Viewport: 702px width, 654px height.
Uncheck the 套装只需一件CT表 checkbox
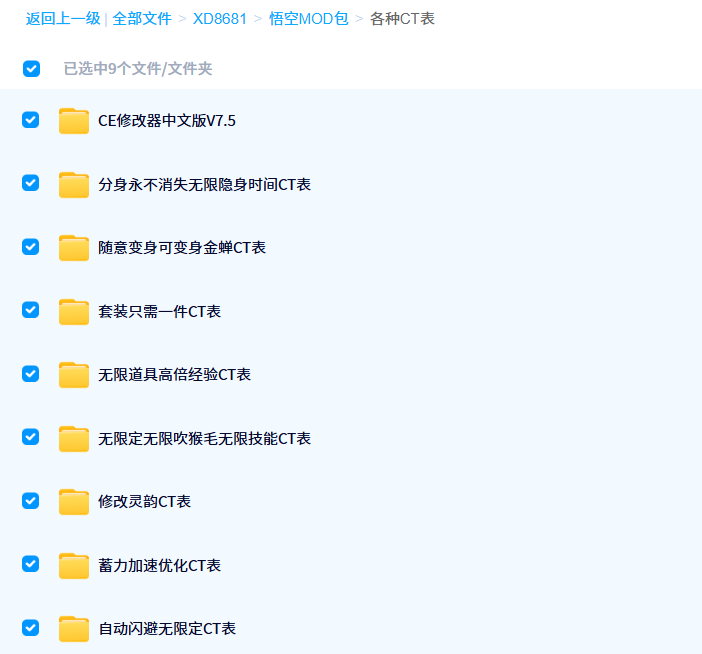(30, 310)
